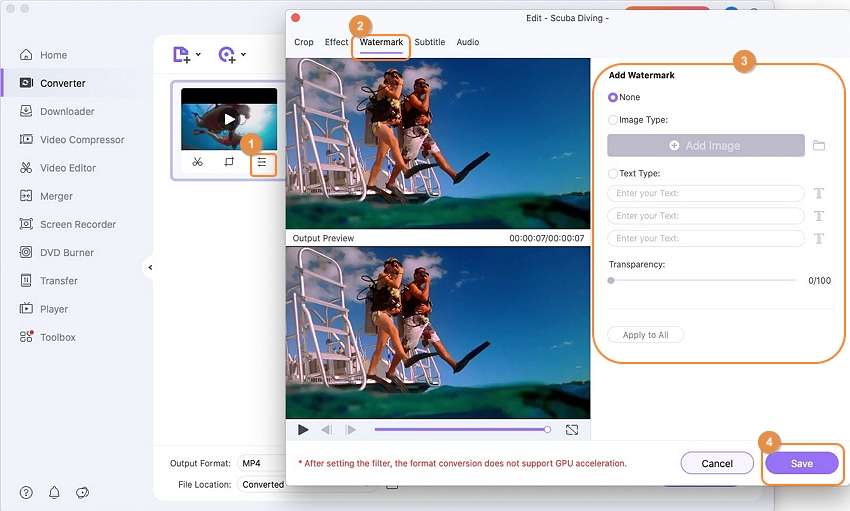Switch to the Effect tab

pos(336,42)
